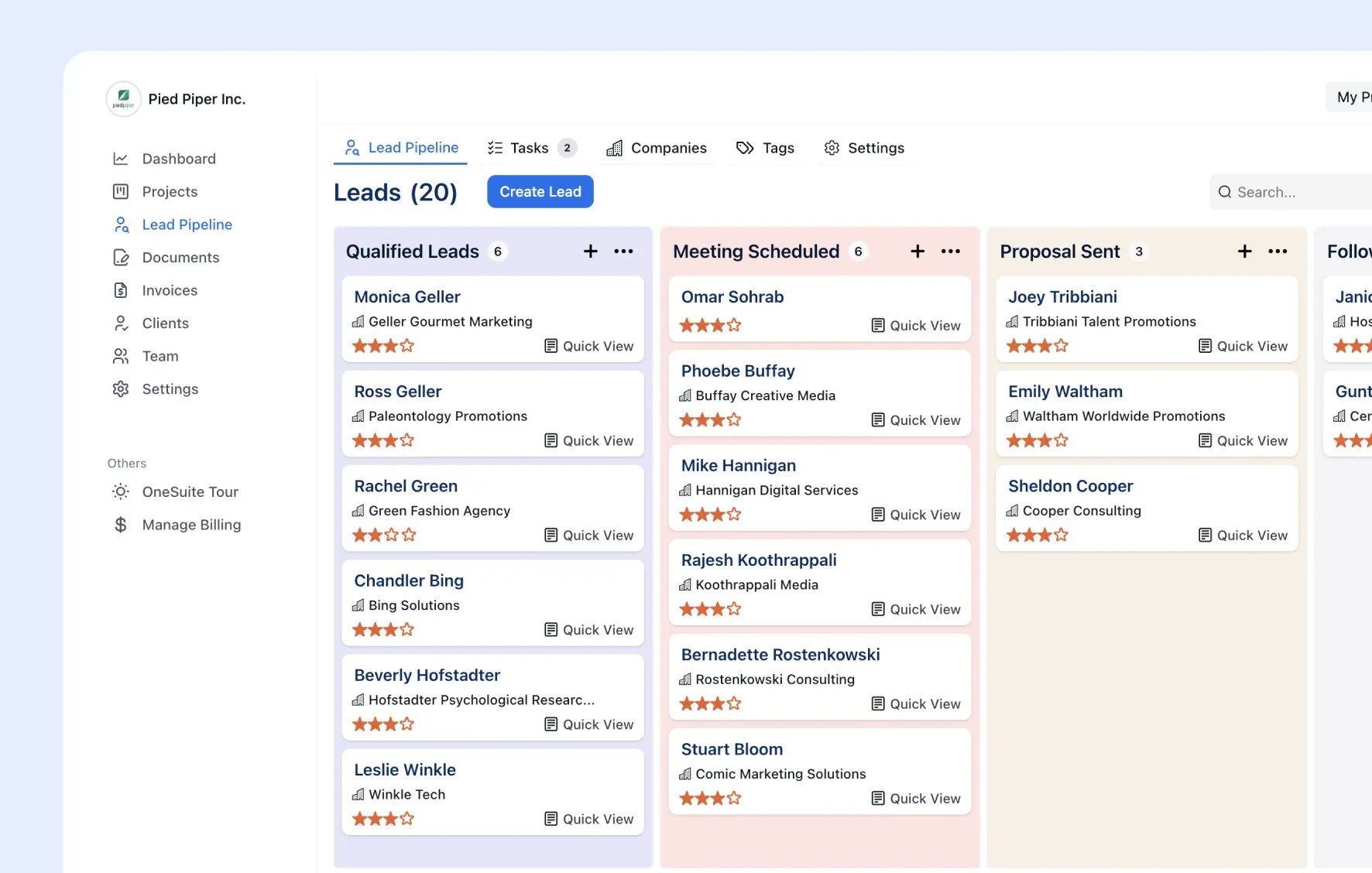1372x873 pixels.
Task: Start the OneSuite Tour via its icon
Action: click(x=122, y=491)
